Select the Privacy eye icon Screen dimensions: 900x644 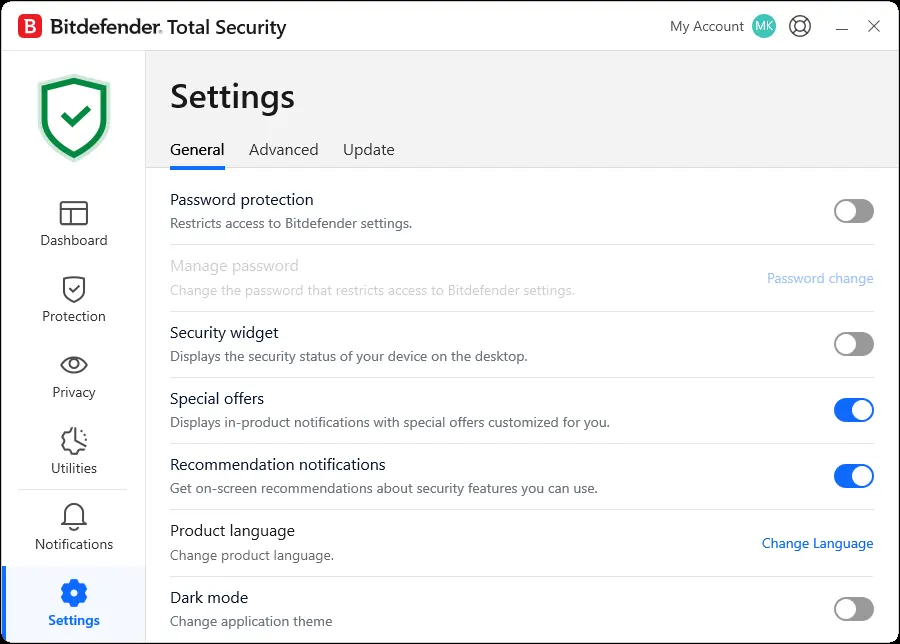pyautogui.click(x=73, y=364)
